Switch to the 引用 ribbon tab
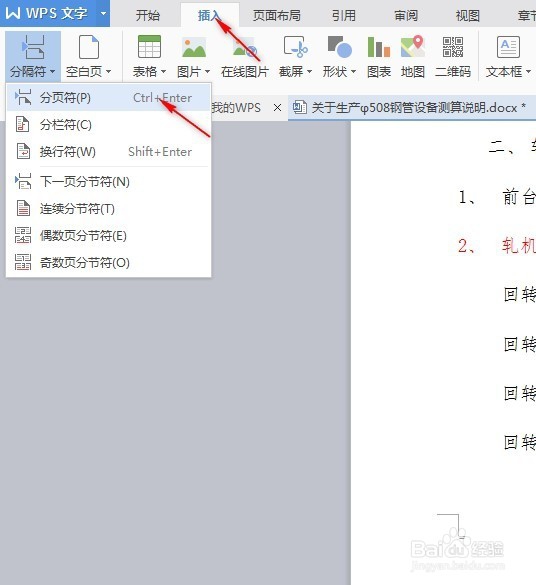This screenshot has width=536, height=585. click(344, 15)
